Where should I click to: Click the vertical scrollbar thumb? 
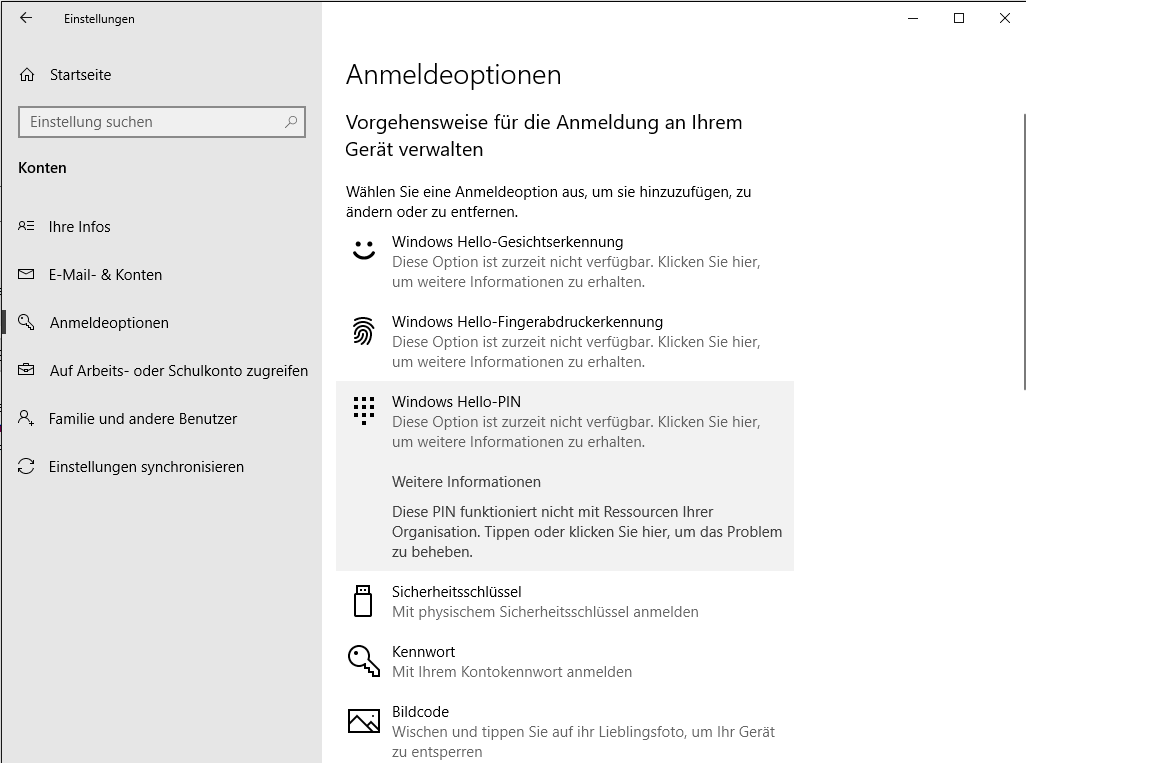pyautogui.click(x=1024, y=252)
